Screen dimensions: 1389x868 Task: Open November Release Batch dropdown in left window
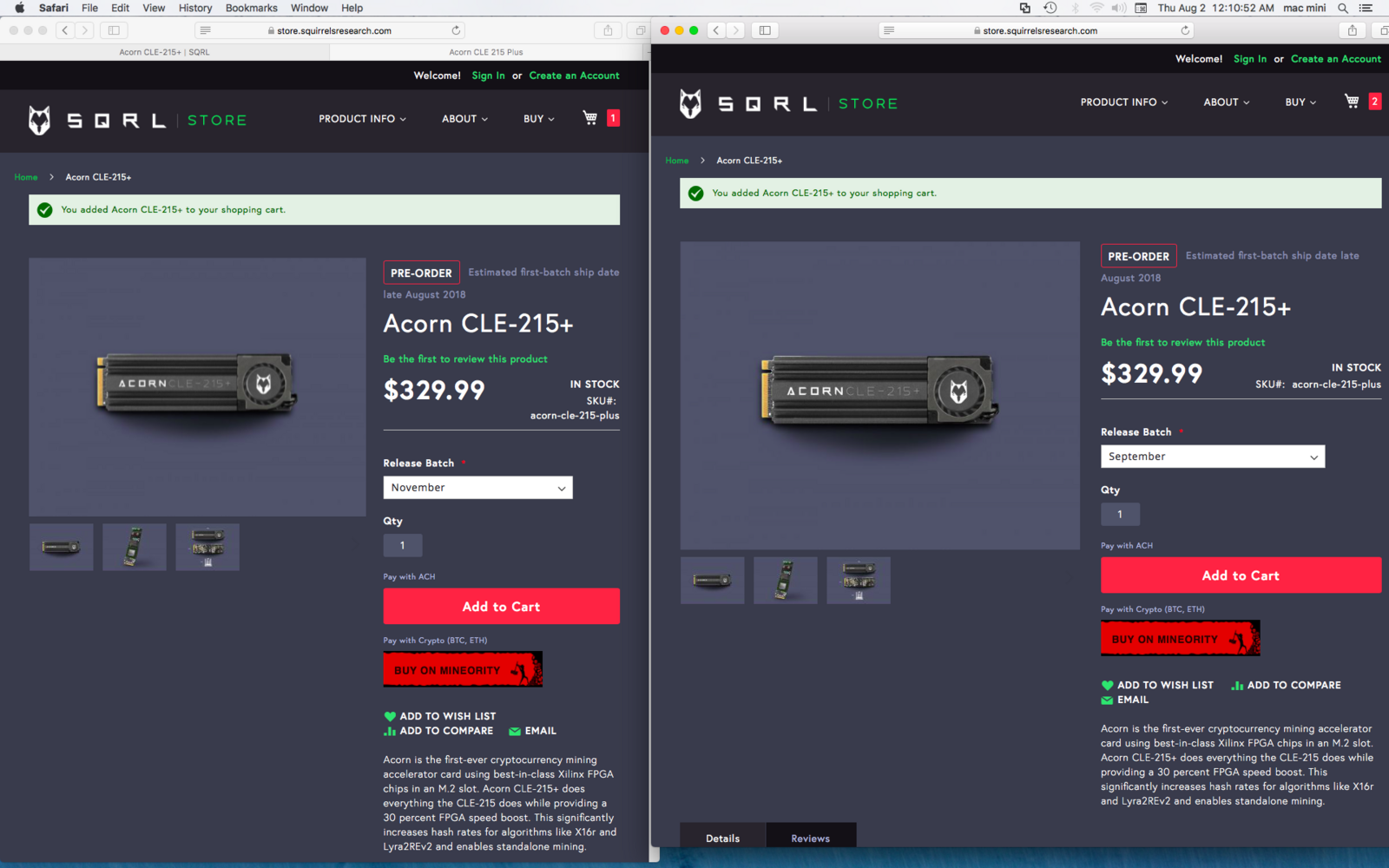(477, 488)
